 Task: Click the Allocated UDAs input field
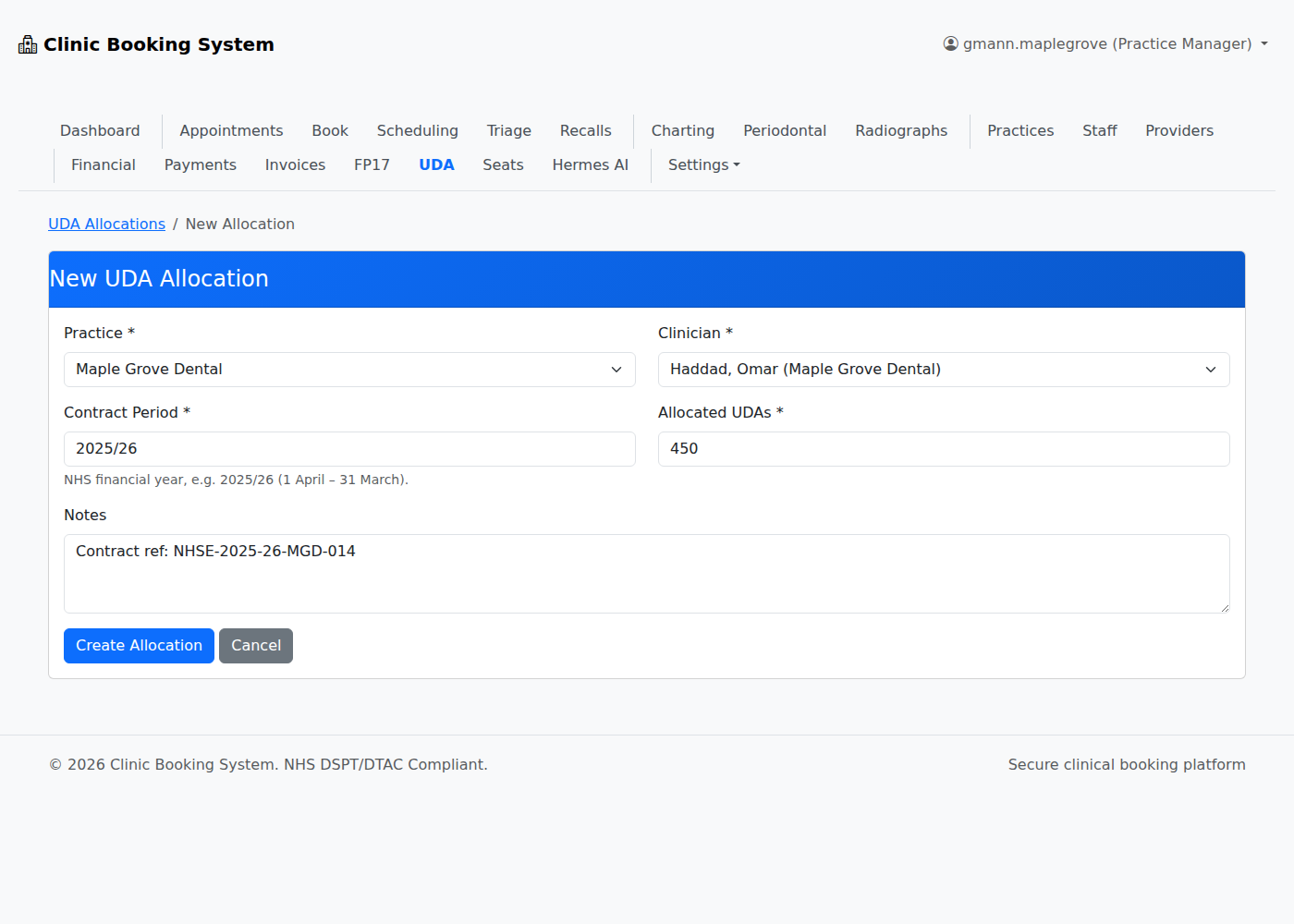(944, 449)
